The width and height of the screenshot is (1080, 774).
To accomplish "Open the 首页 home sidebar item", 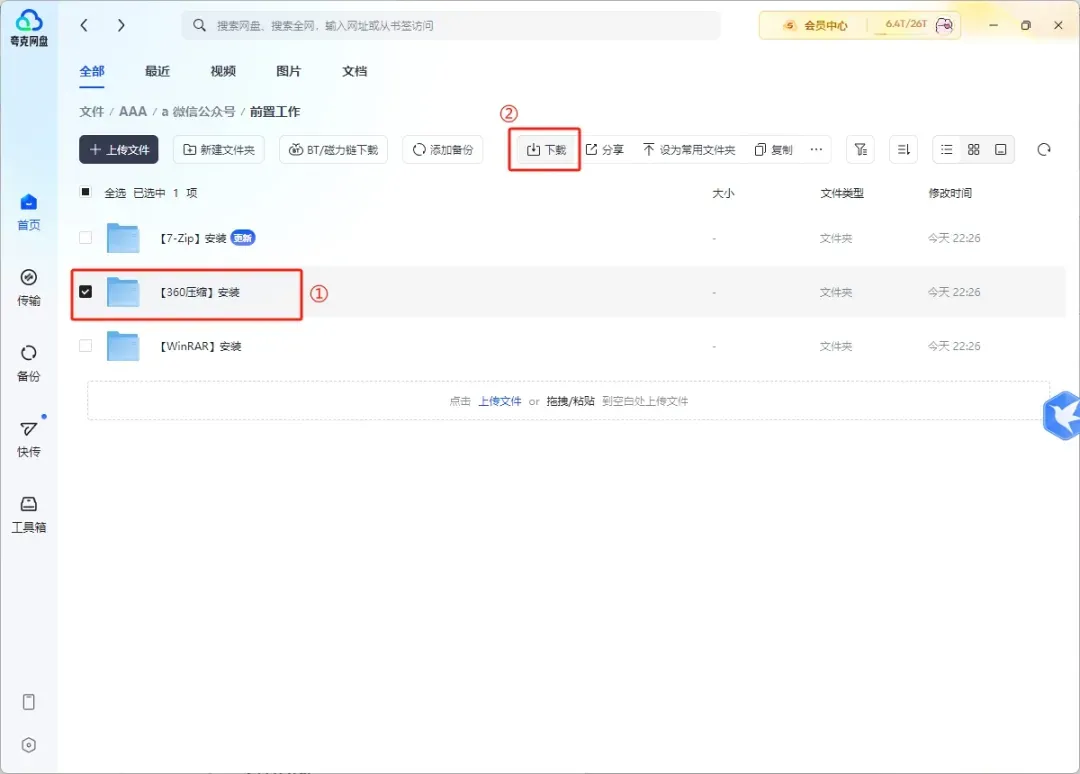I will pos(28,212).
